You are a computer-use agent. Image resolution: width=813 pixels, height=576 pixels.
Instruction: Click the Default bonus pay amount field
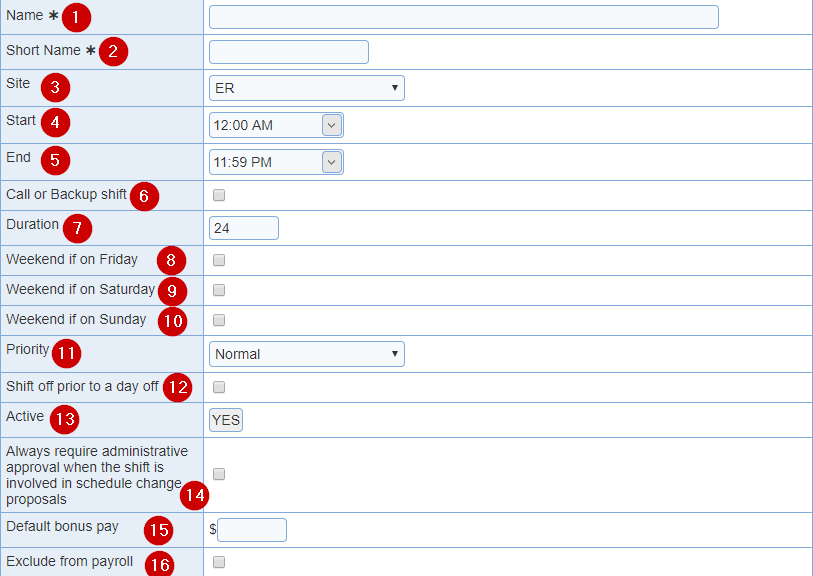coord(252,530)
